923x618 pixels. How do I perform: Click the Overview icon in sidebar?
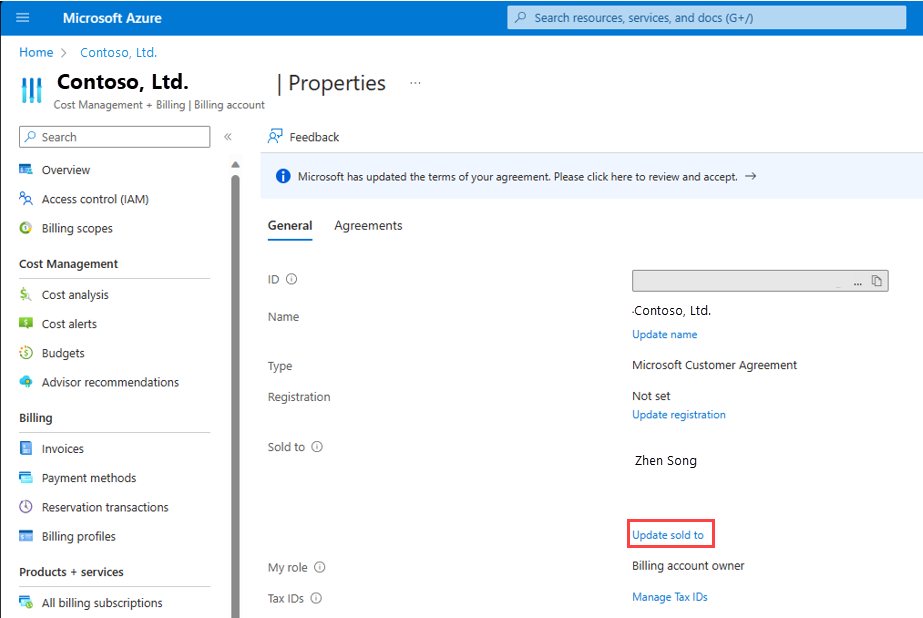coord(26,170)
